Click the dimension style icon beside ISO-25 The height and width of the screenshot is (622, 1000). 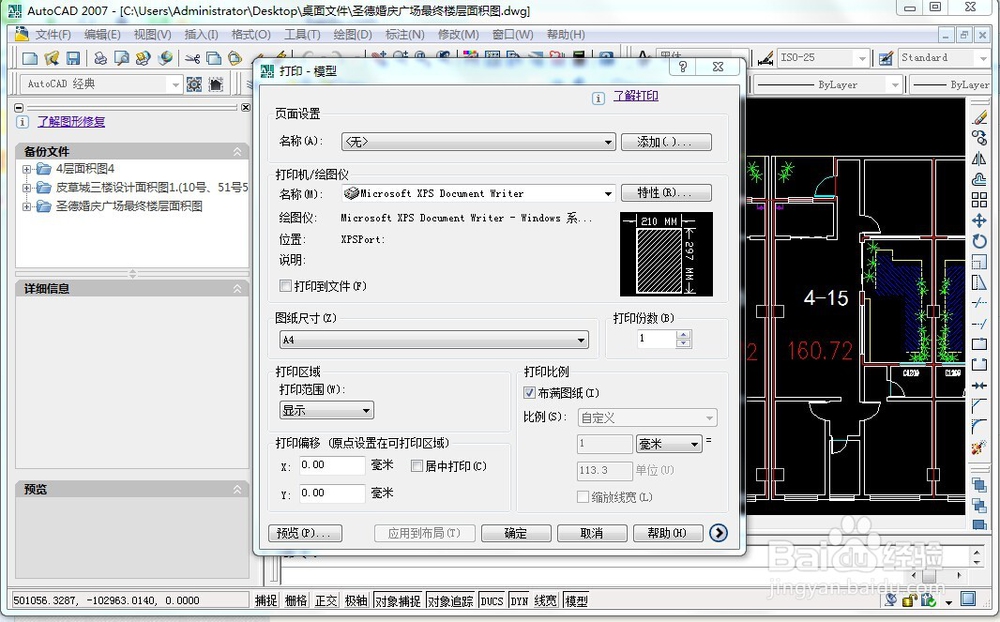(765, 58)
